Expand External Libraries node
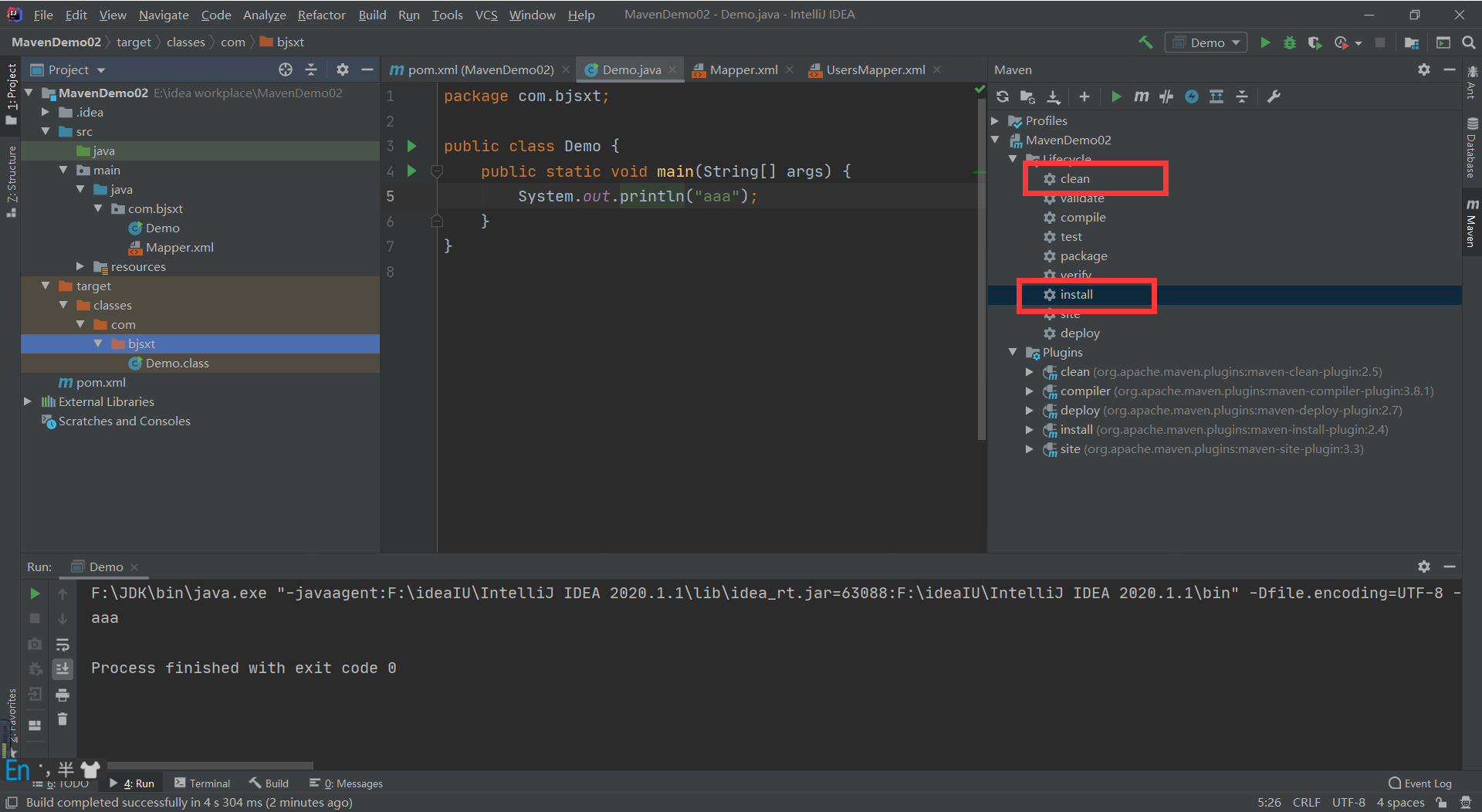The image size is (1482, 812). 28,401
